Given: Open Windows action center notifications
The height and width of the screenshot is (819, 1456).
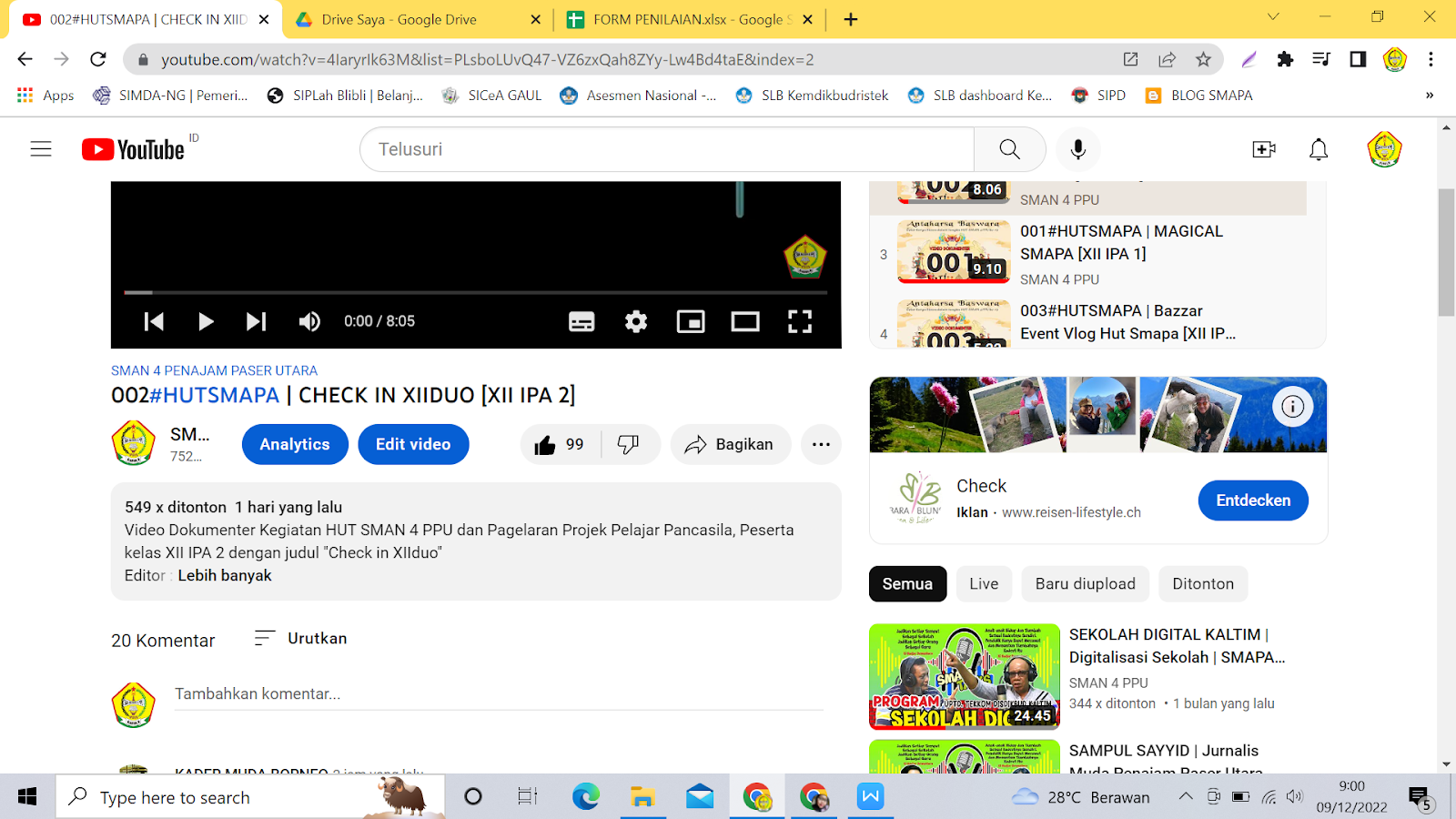Looking at the screenshot, I should (1420, 798).
